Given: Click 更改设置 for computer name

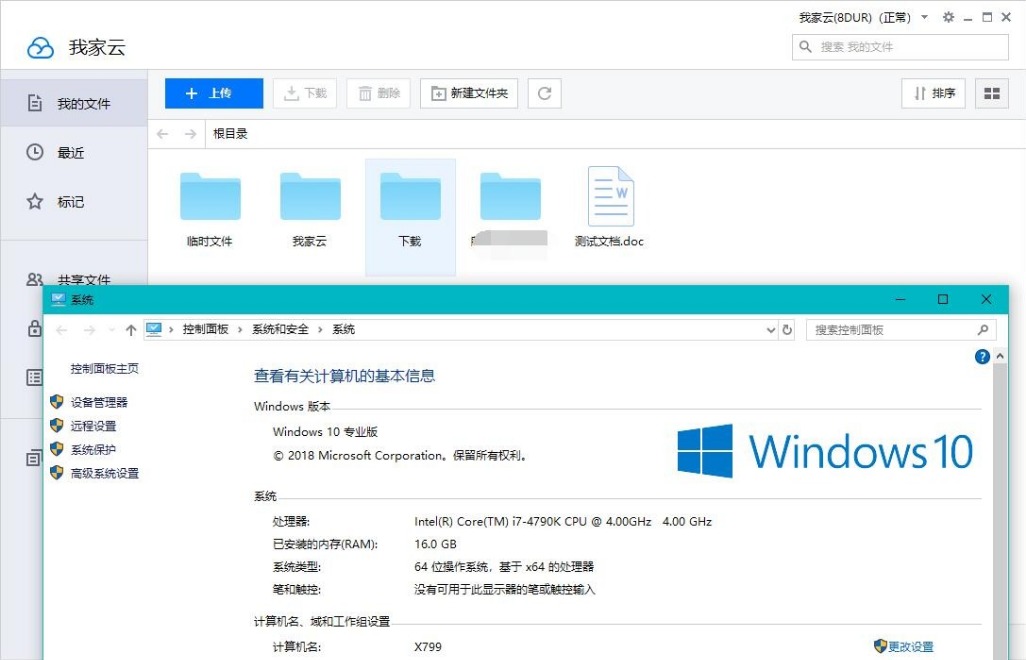Looking at the screenshot, I should (911, 647).
